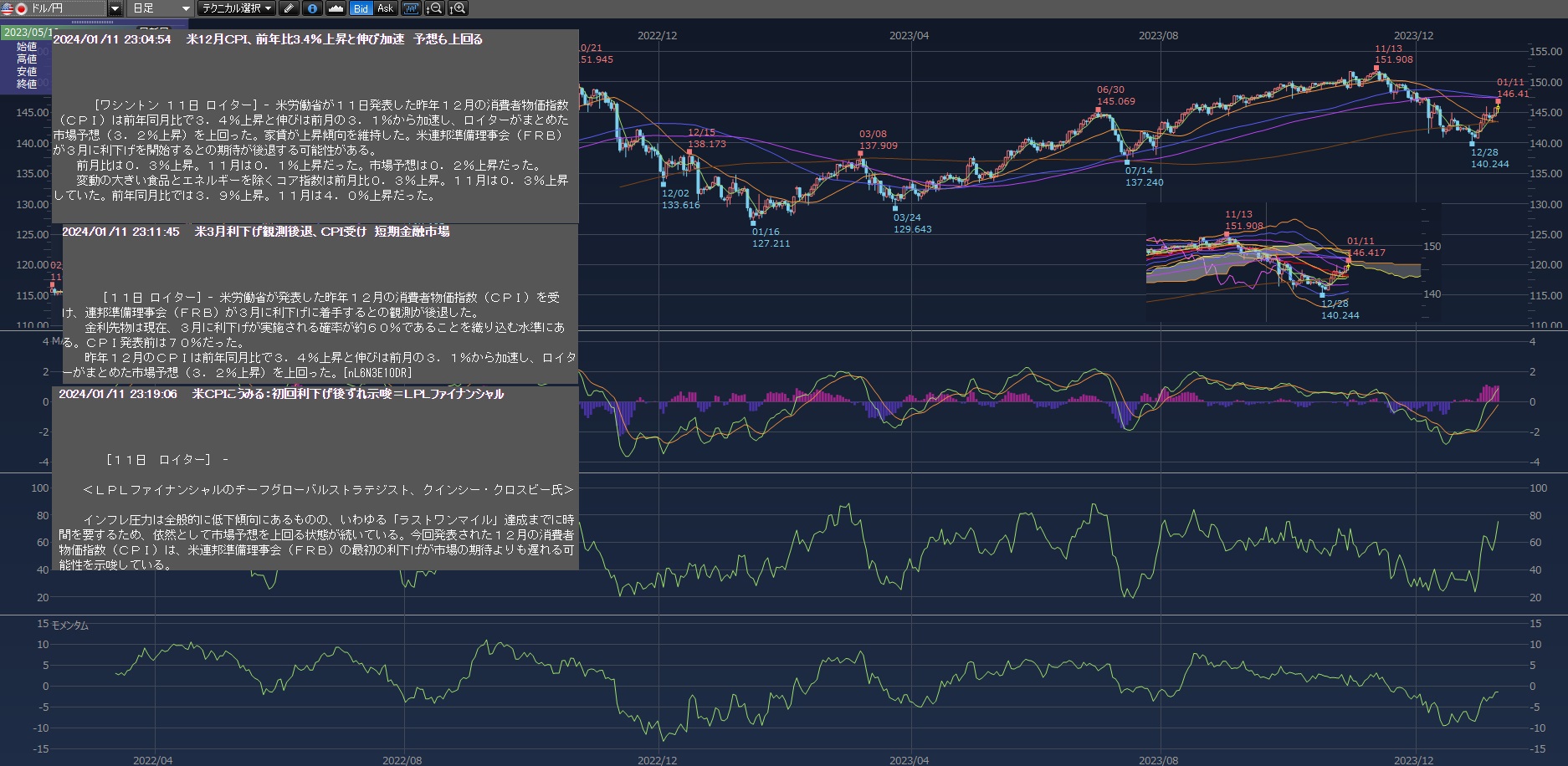Open the 日足 timeframe dropdown

coord(161,8)
